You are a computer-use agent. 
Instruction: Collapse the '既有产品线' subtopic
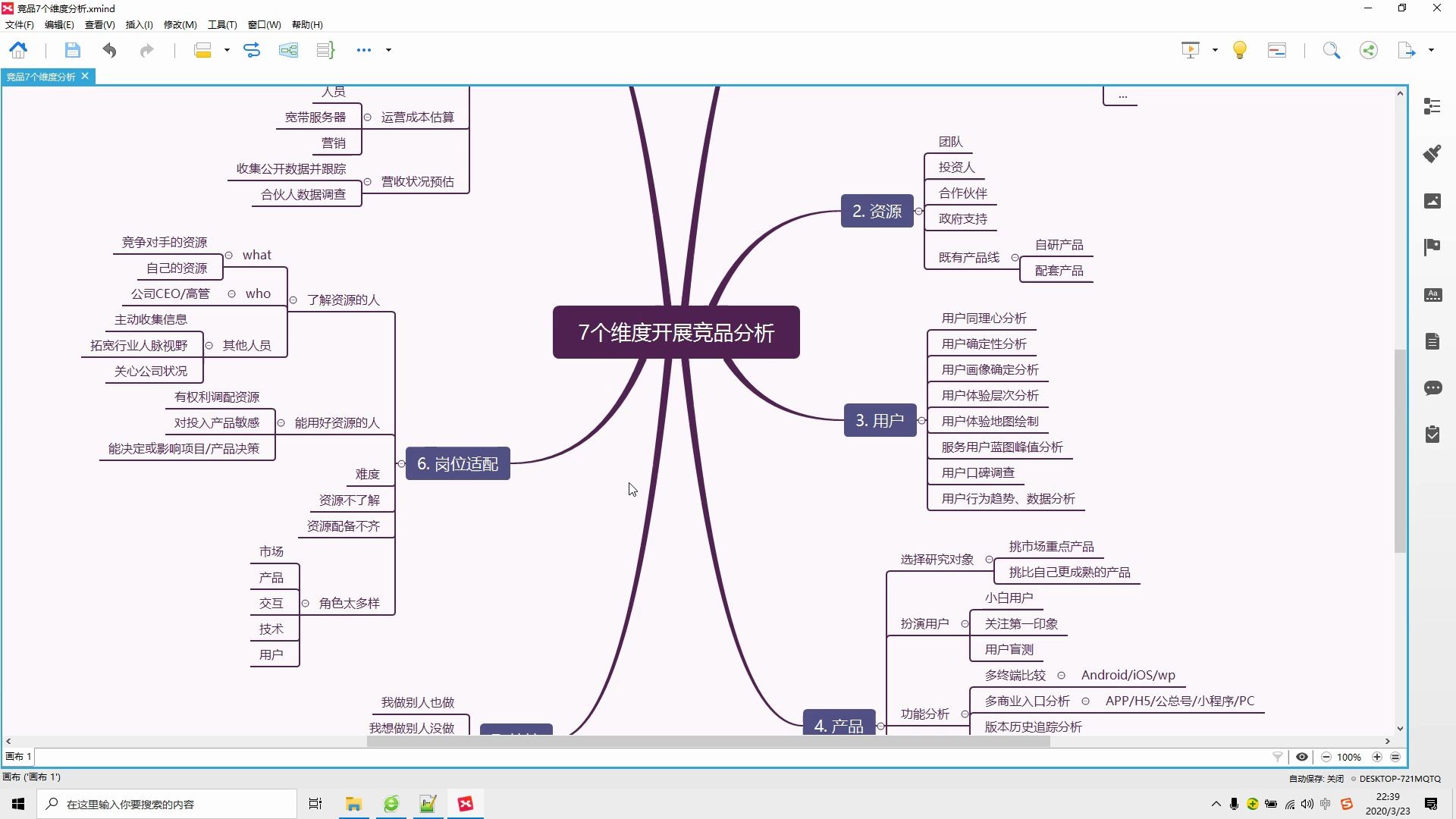pos(1015,258)
